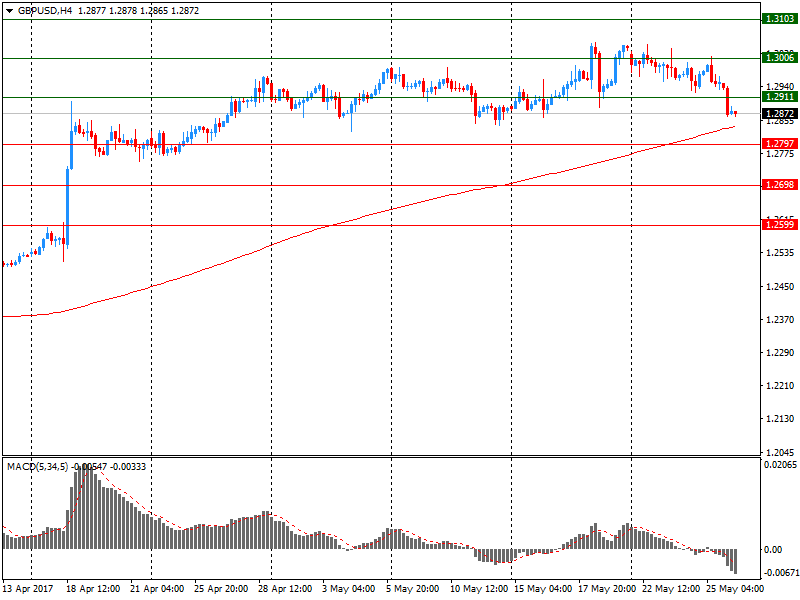Click the MACD 0.00 scale value

(773, 549)
